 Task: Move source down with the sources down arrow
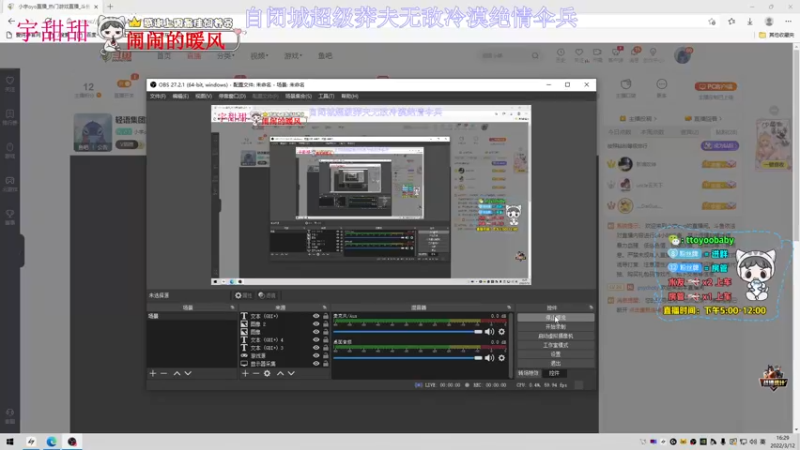[x=291, y=373]
